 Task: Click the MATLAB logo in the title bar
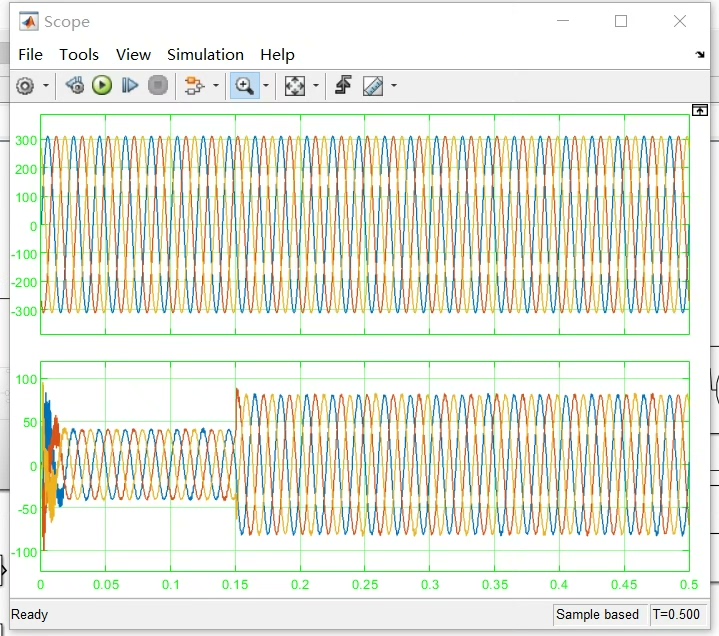28,22
